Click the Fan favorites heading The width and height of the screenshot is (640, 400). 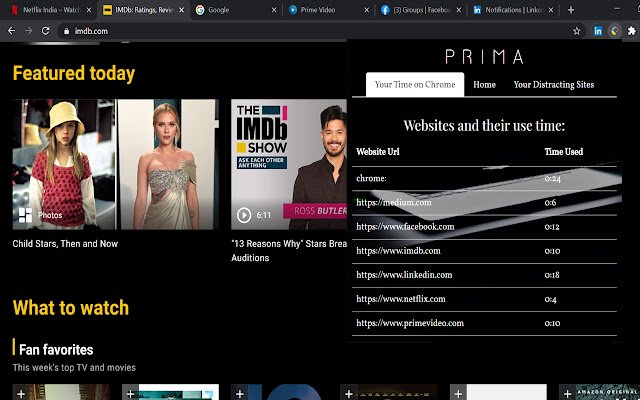tap(56, 350)
